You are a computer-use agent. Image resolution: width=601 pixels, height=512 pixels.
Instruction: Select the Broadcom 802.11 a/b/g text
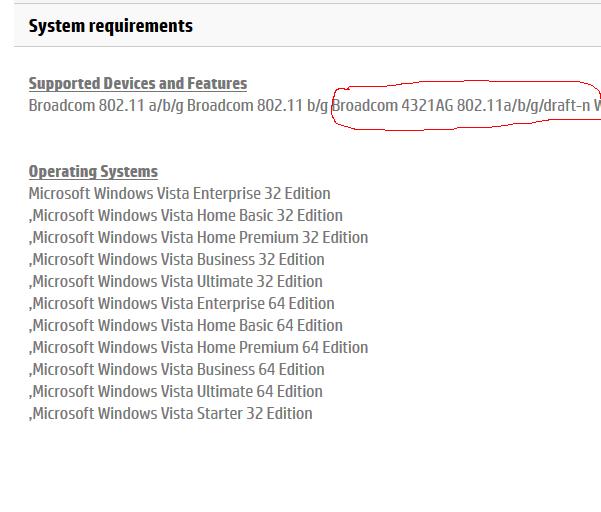(x=105, y=106)
